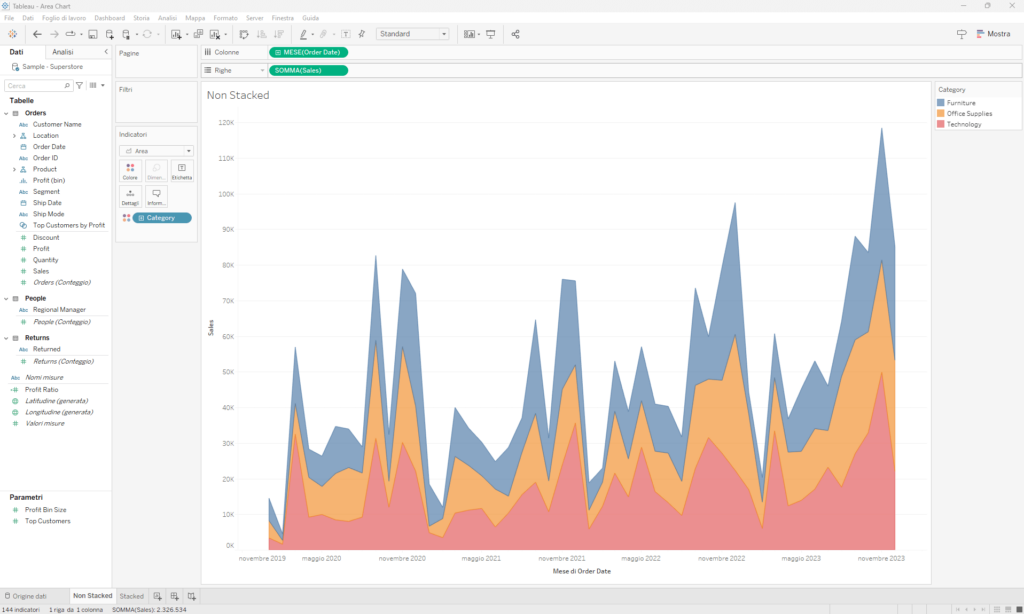Click the undo back arrow
1024x614 pixels.
pos(37,34)
